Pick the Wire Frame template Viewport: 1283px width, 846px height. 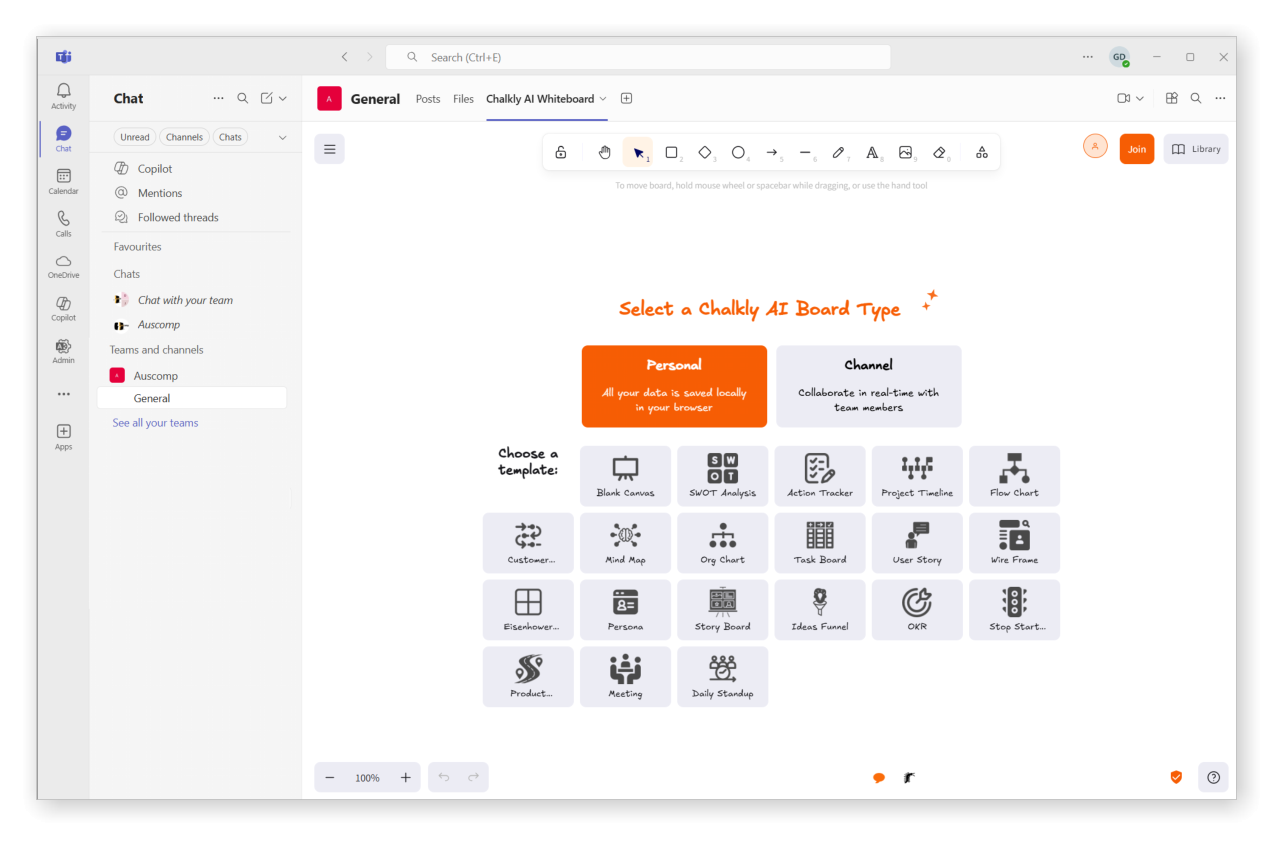point(1014,543)
